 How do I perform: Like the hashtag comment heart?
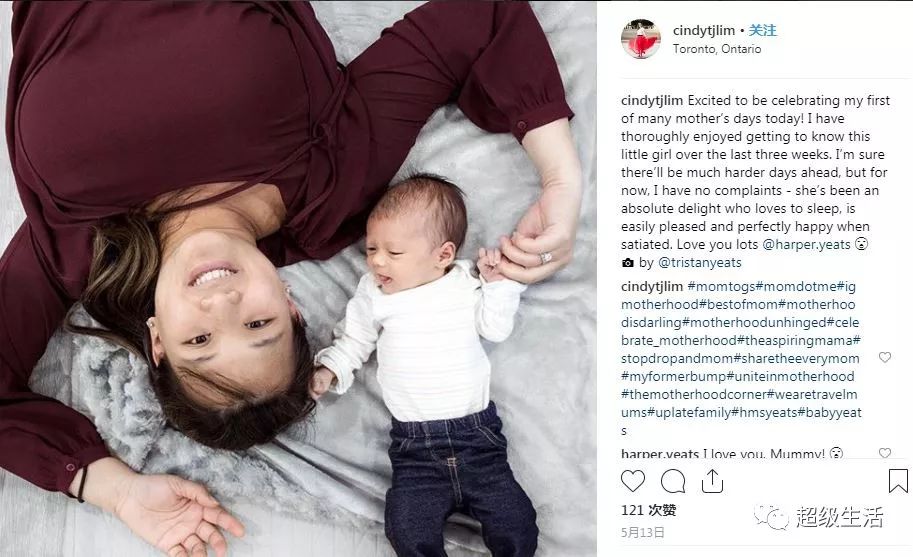(884, 357)
